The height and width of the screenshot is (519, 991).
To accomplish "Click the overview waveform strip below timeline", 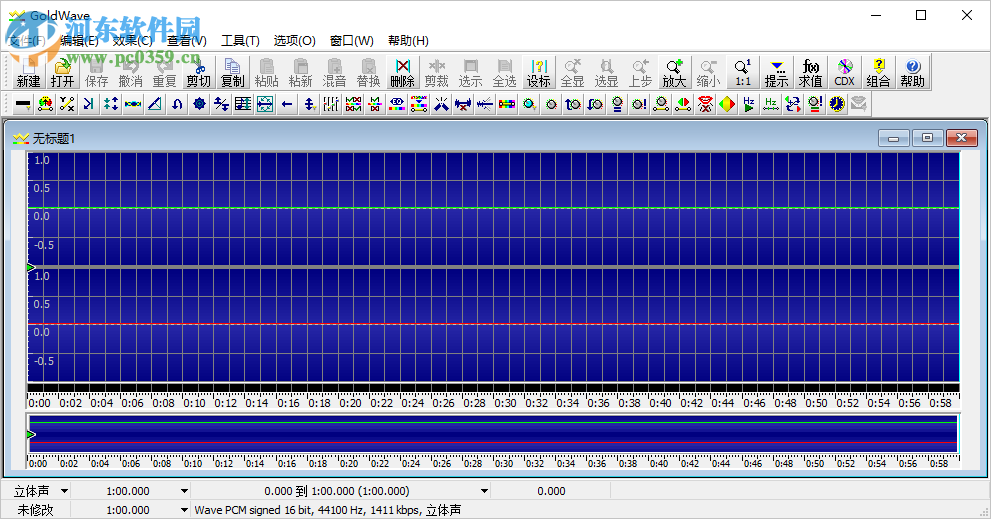I will (492, 435).
